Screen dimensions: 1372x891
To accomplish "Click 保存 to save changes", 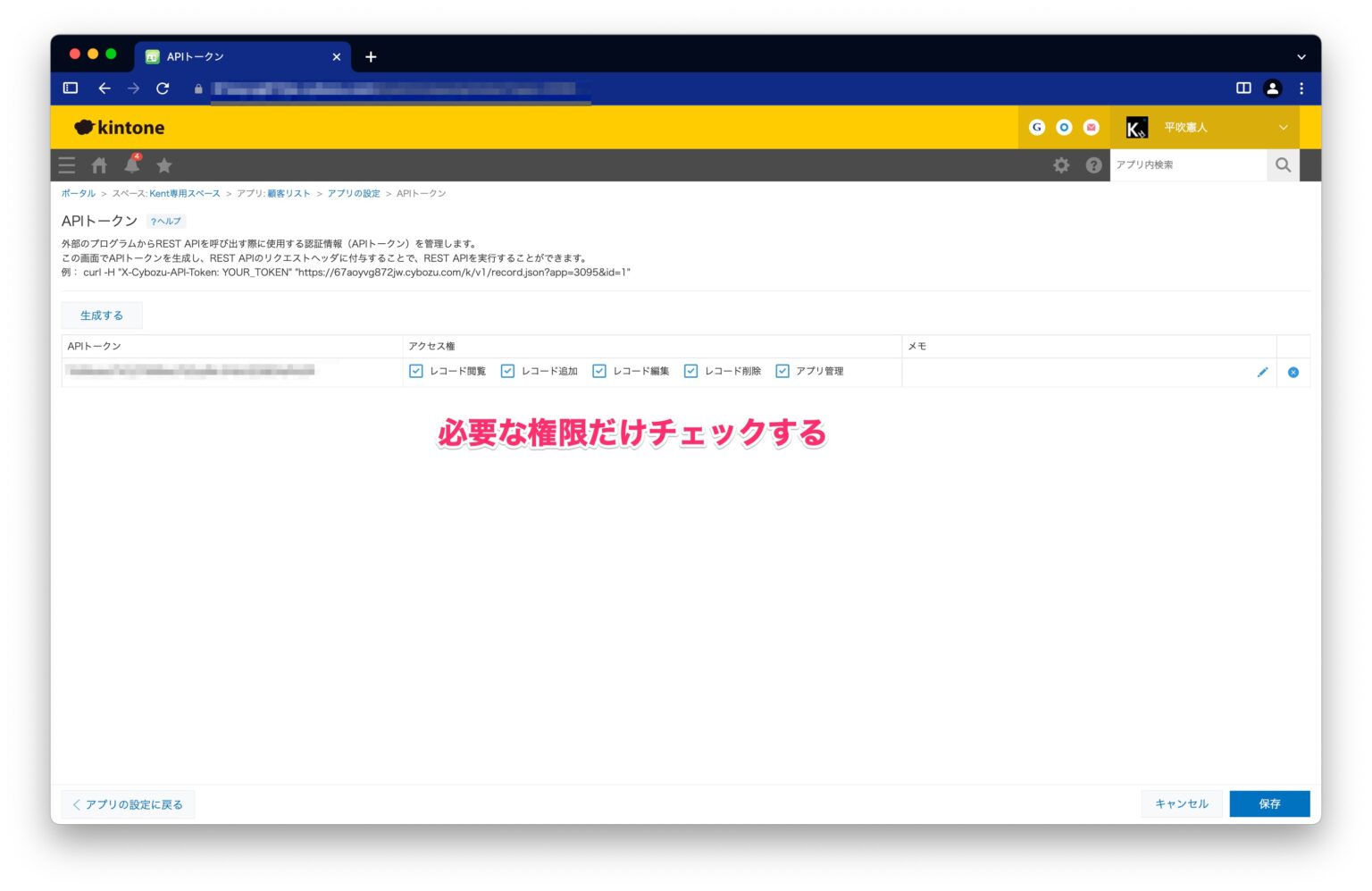I will pos(1269,803).
